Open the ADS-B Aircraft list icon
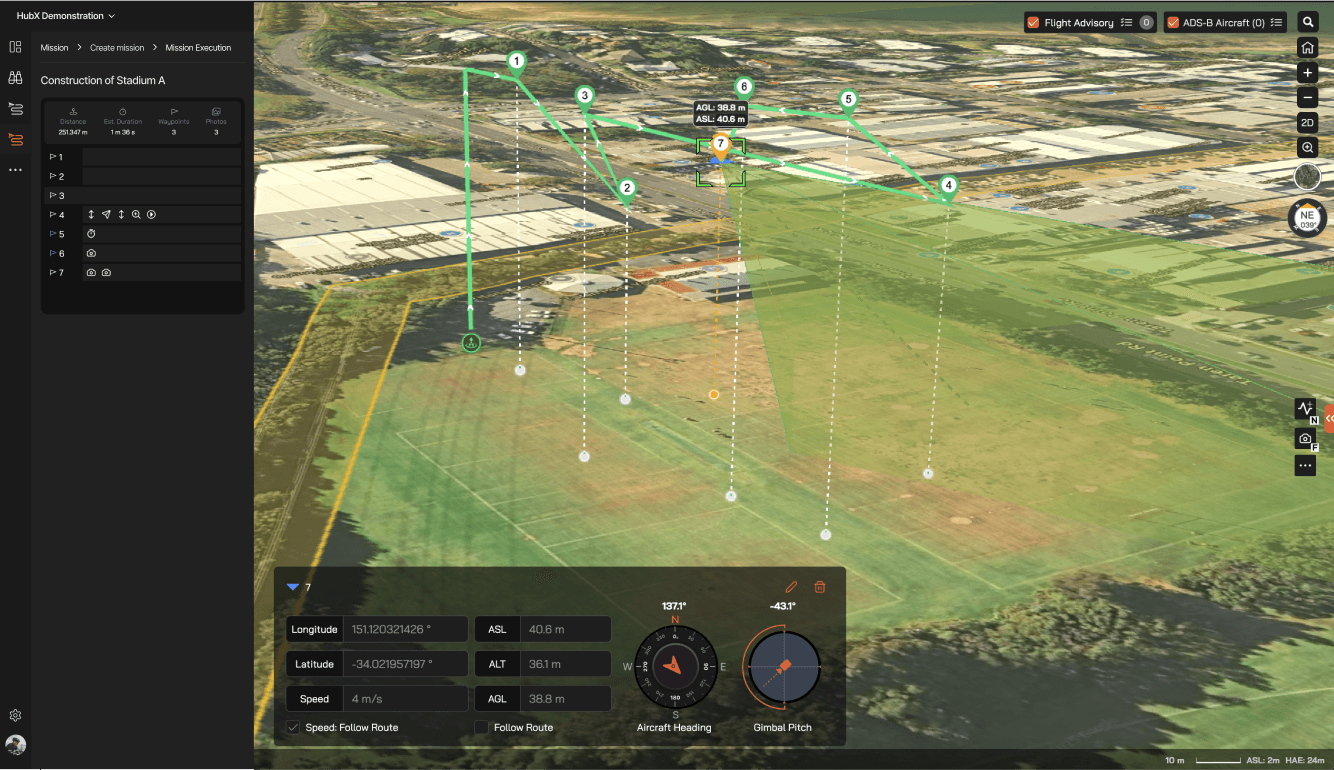The height and width of the screenshot is (770, 1334). click(1276, 22)
